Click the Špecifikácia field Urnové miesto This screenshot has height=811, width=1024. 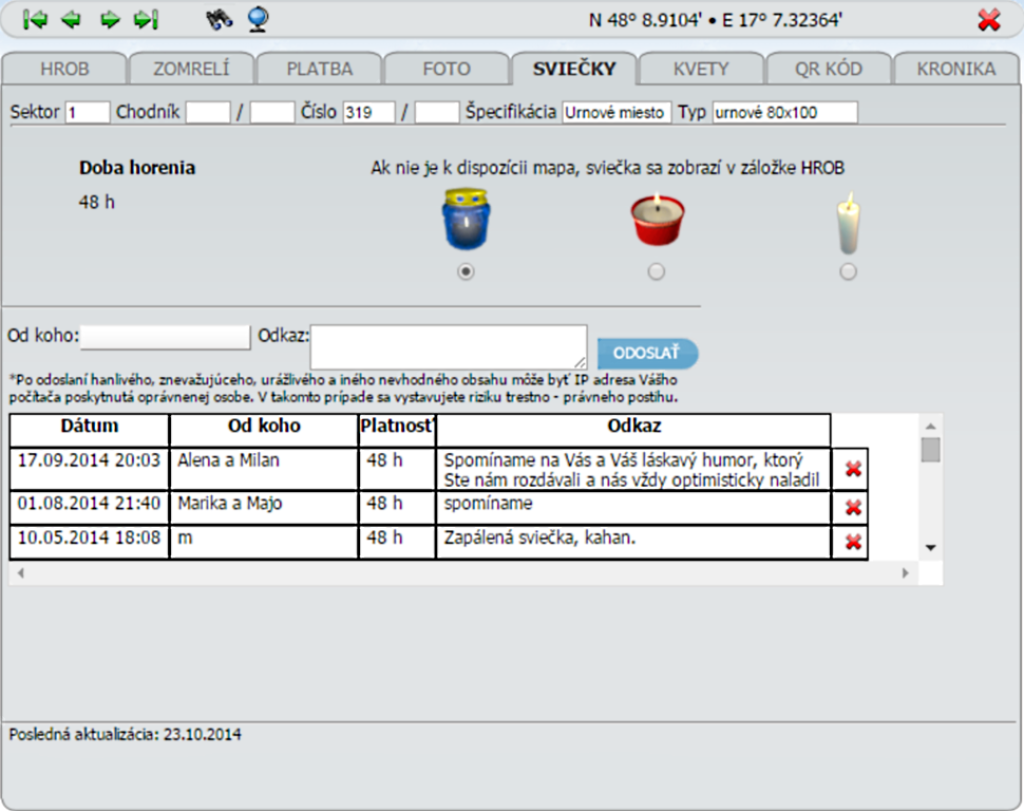(616, 112)
